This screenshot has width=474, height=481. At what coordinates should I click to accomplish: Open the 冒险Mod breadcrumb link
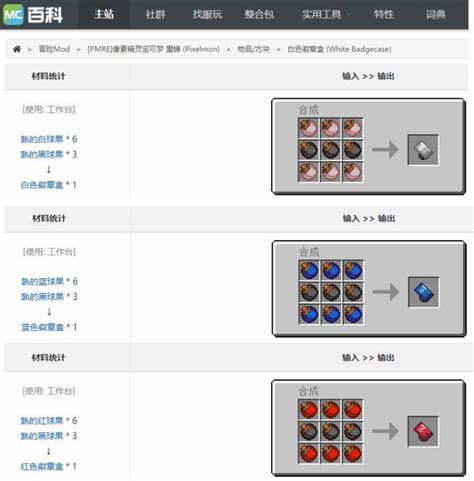[54, 49]
